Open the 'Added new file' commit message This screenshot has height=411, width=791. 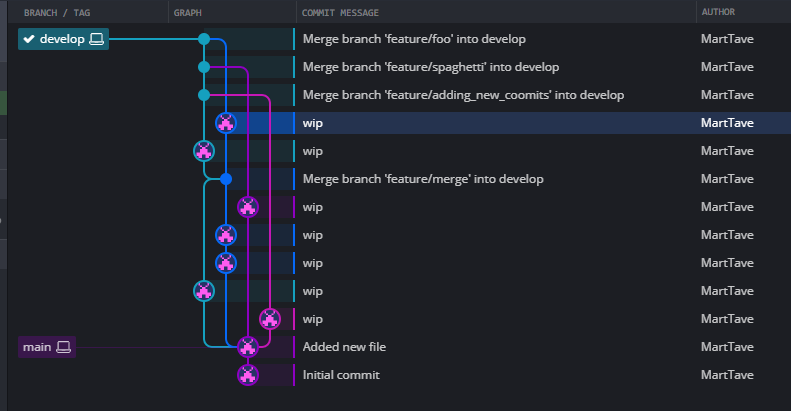click(x=344, y=347)
